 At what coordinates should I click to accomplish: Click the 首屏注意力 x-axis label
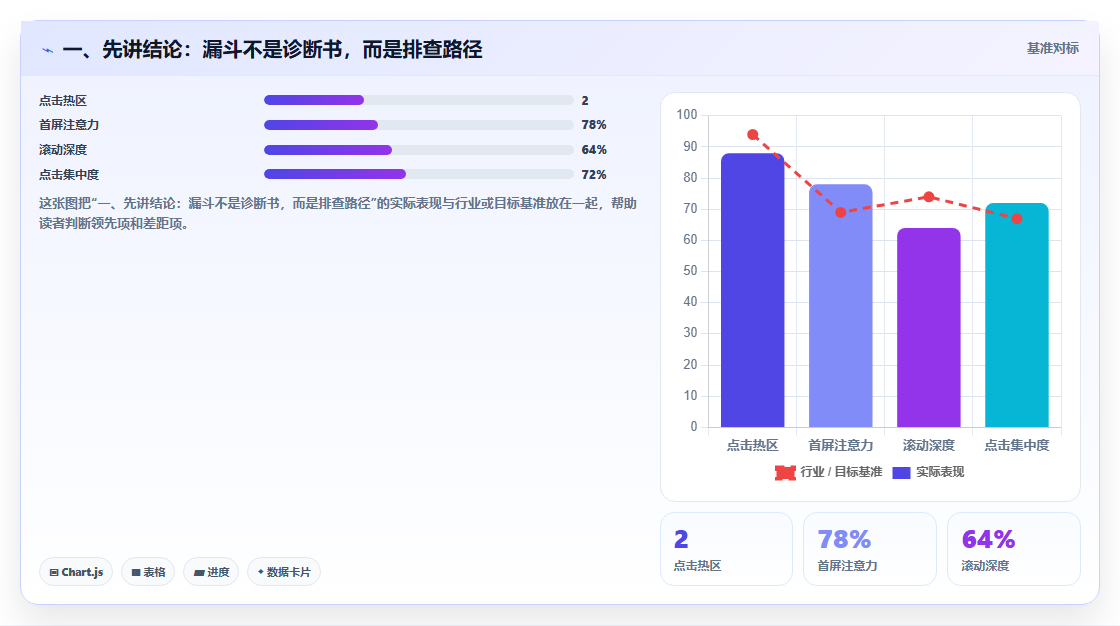click(x=841, y=445)
